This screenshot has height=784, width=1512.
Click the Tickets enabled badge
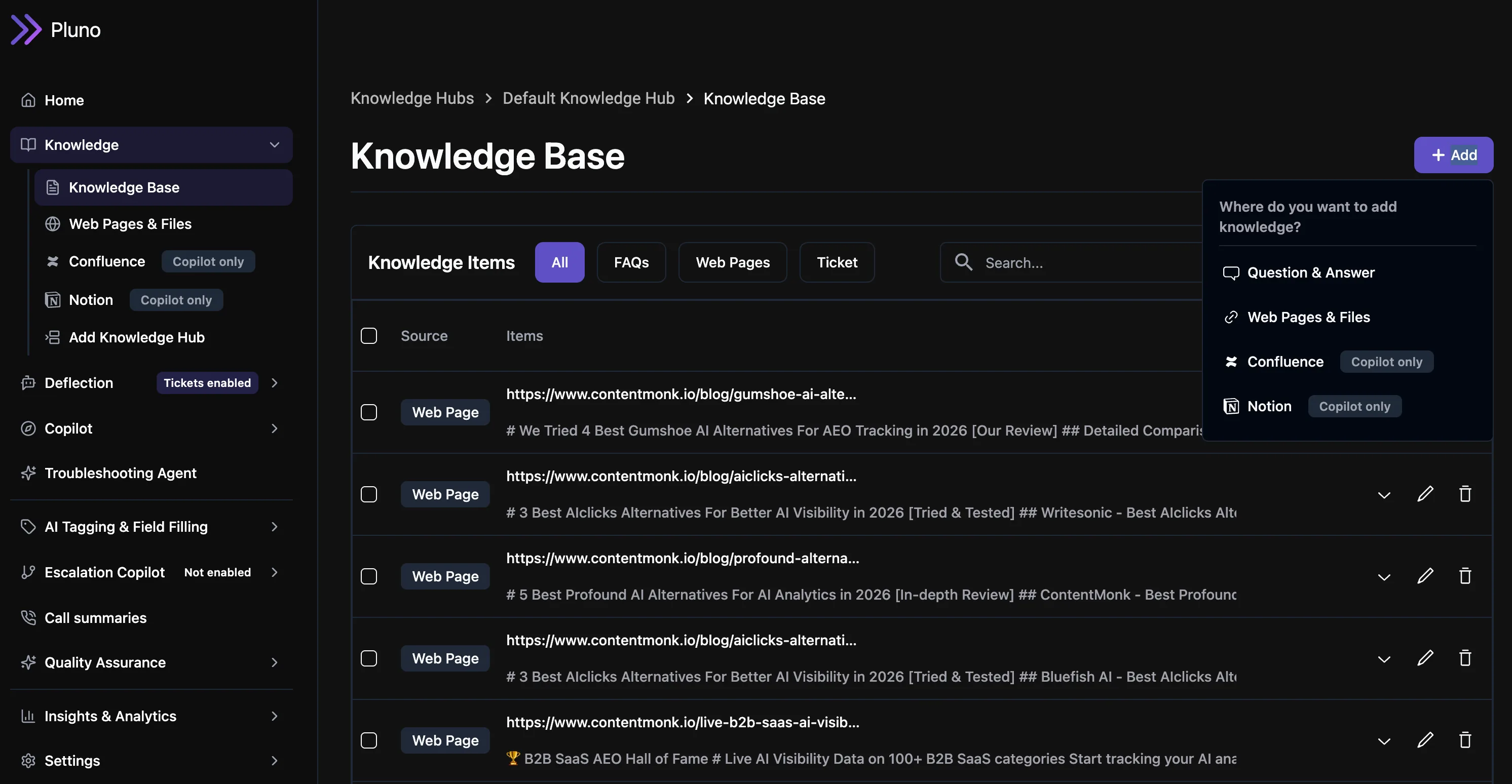click(207, 382)
